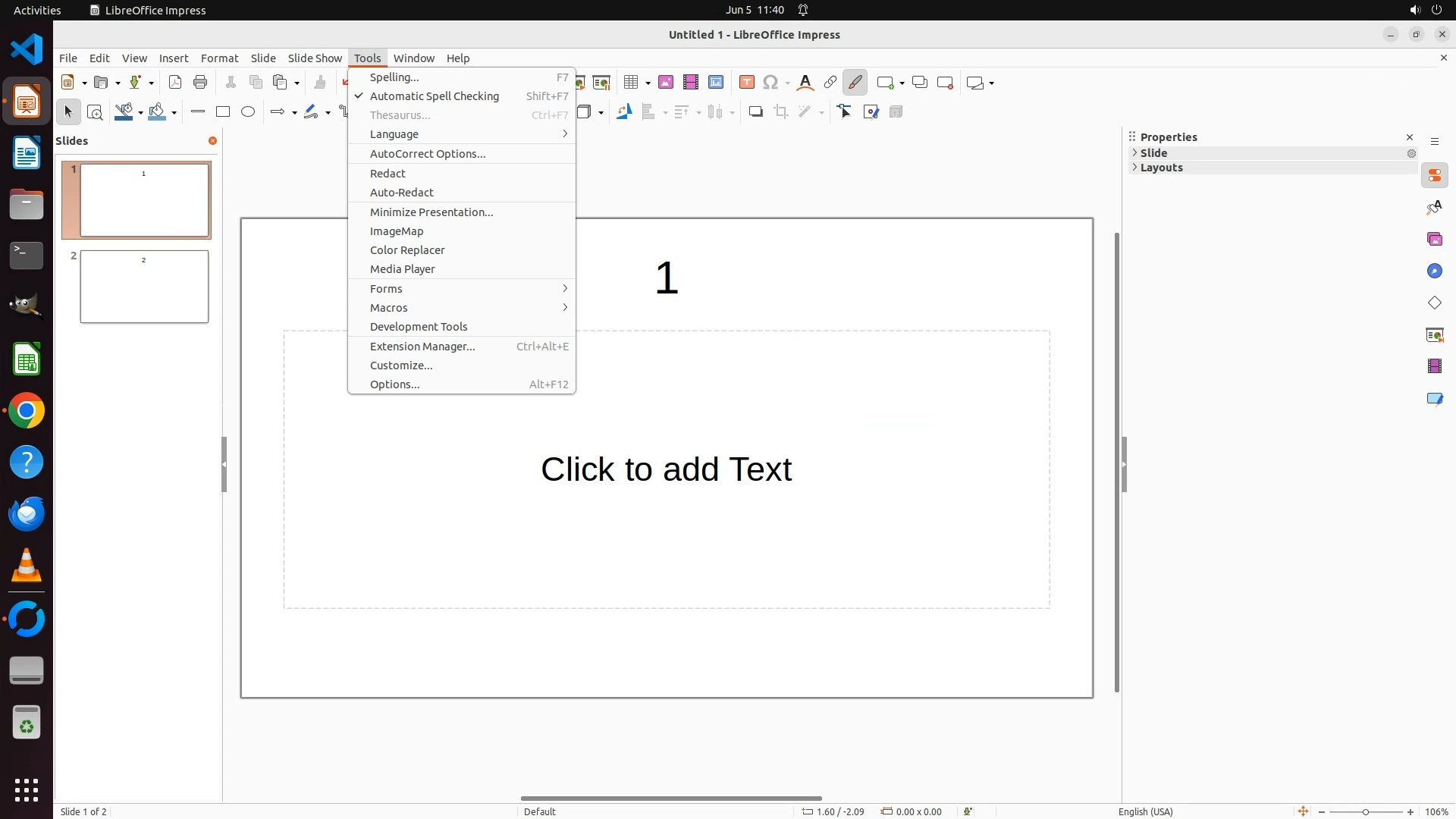The width and height of the screenshot is (1456, 819).
Task: Select the Ellipse drawing tool
Action: point(248,112)
